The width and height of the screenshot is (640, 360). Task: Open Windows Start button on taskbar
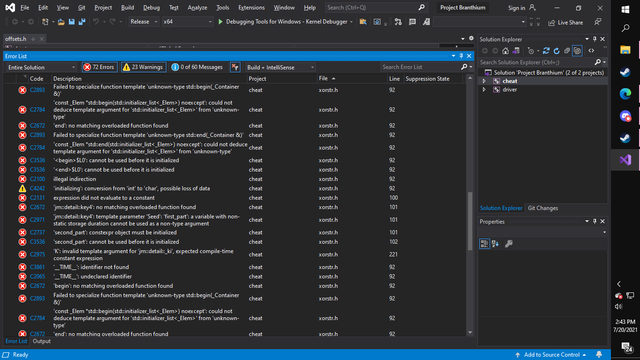[625, 9]
